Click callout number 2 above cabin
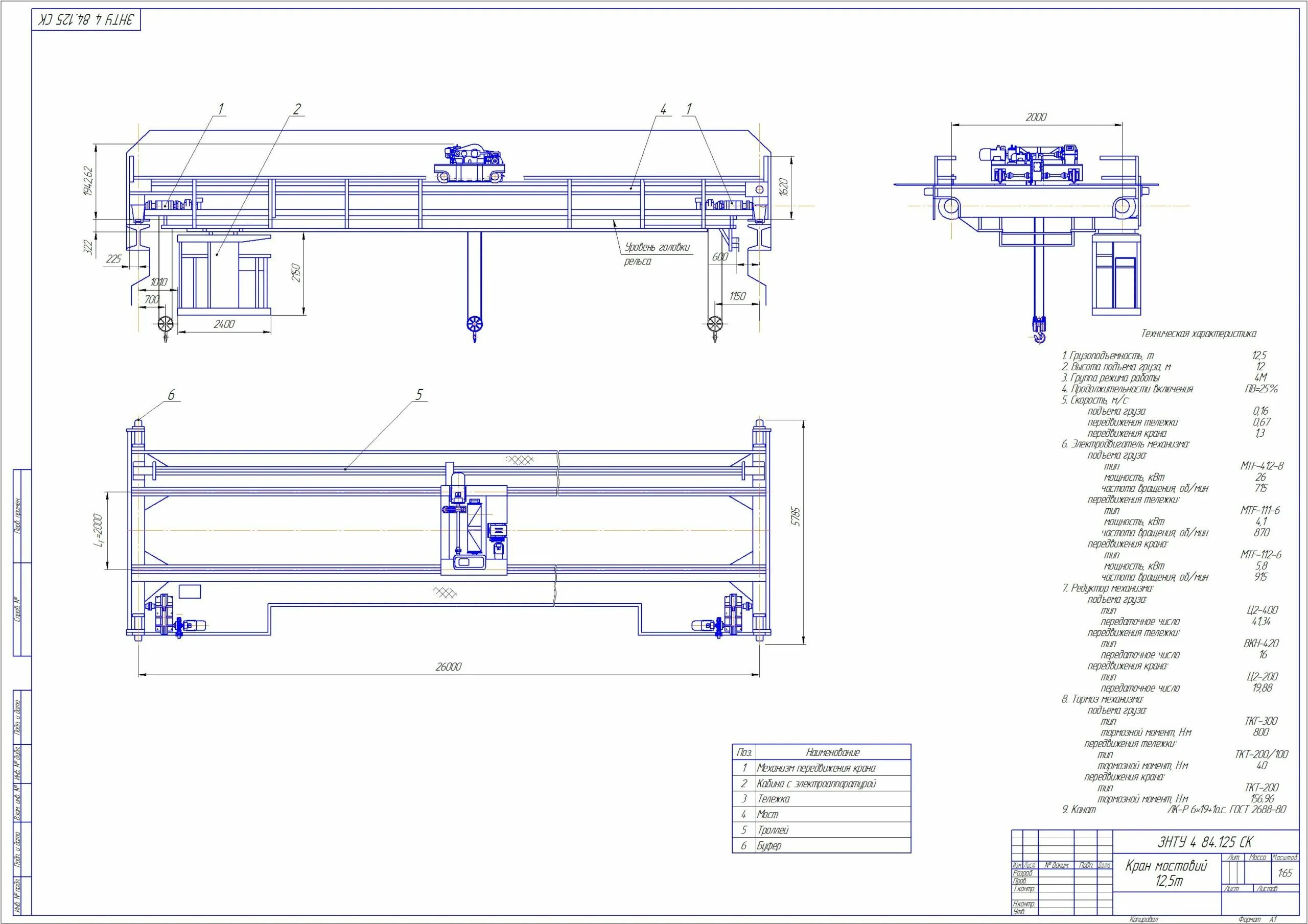 [297, 109]
